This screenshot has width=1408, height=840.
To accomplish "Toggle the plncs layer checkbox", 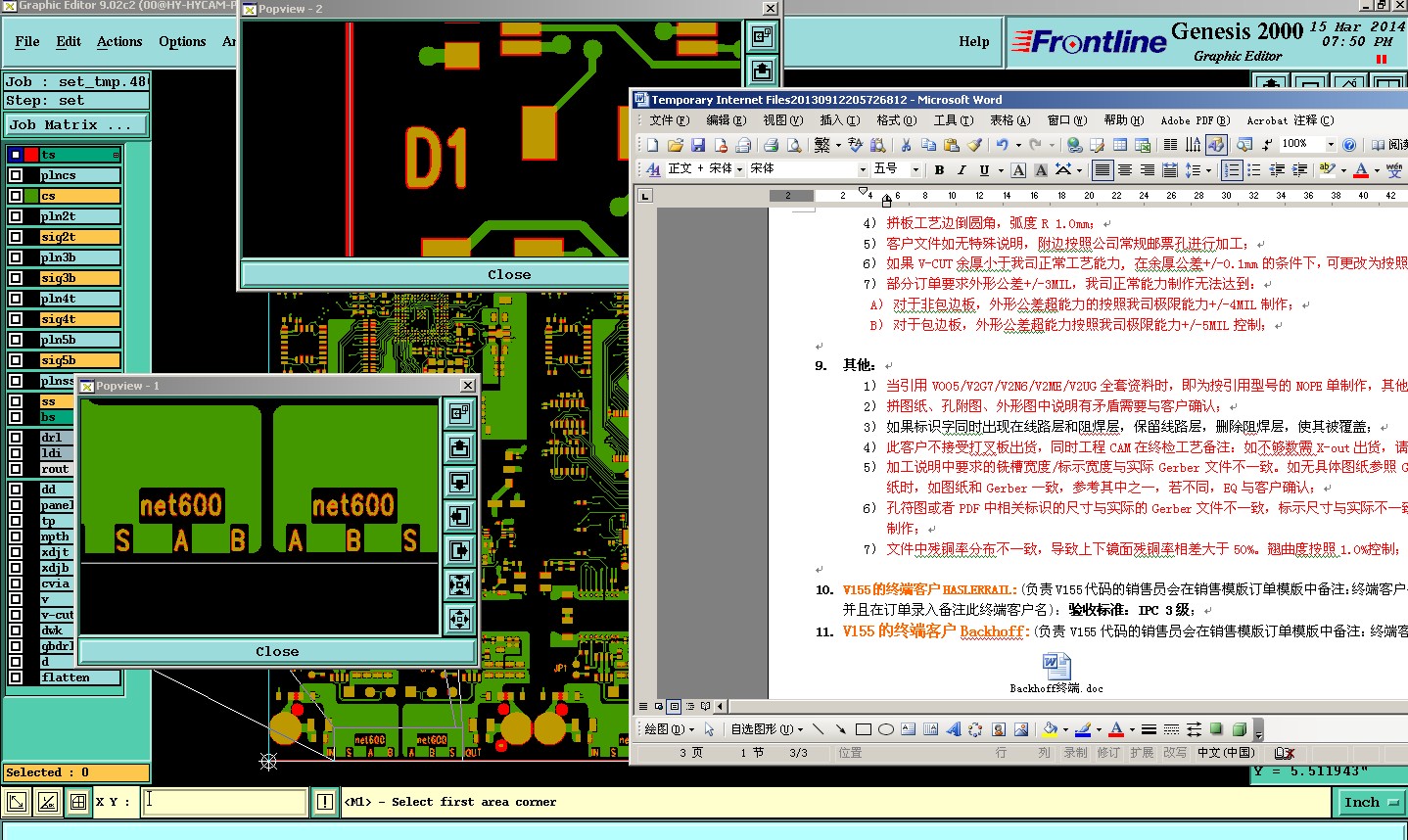I will point(16,175).
